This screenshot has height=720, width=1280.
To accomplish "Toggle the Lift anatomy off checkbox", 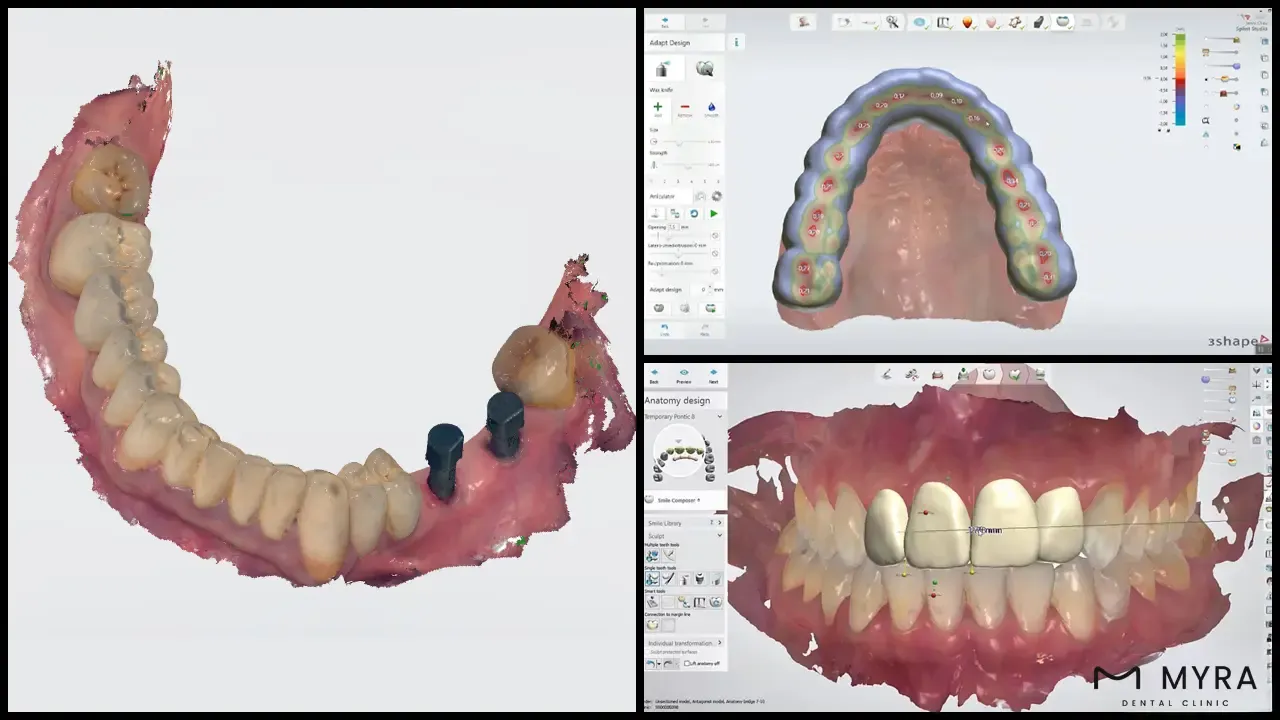I will click(688, 663).
